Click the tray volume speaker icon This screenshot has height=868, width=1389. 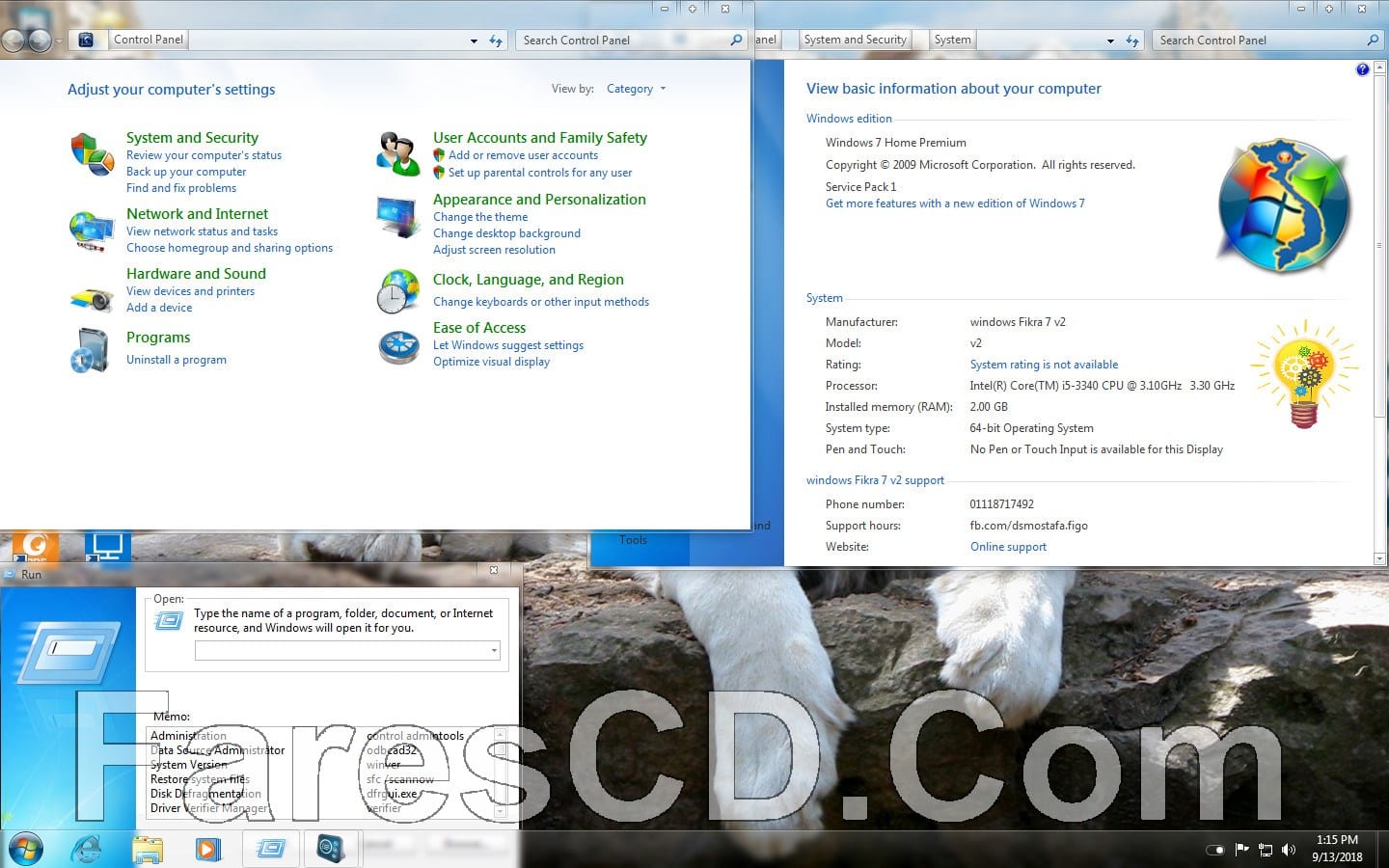pos(1289,850)
